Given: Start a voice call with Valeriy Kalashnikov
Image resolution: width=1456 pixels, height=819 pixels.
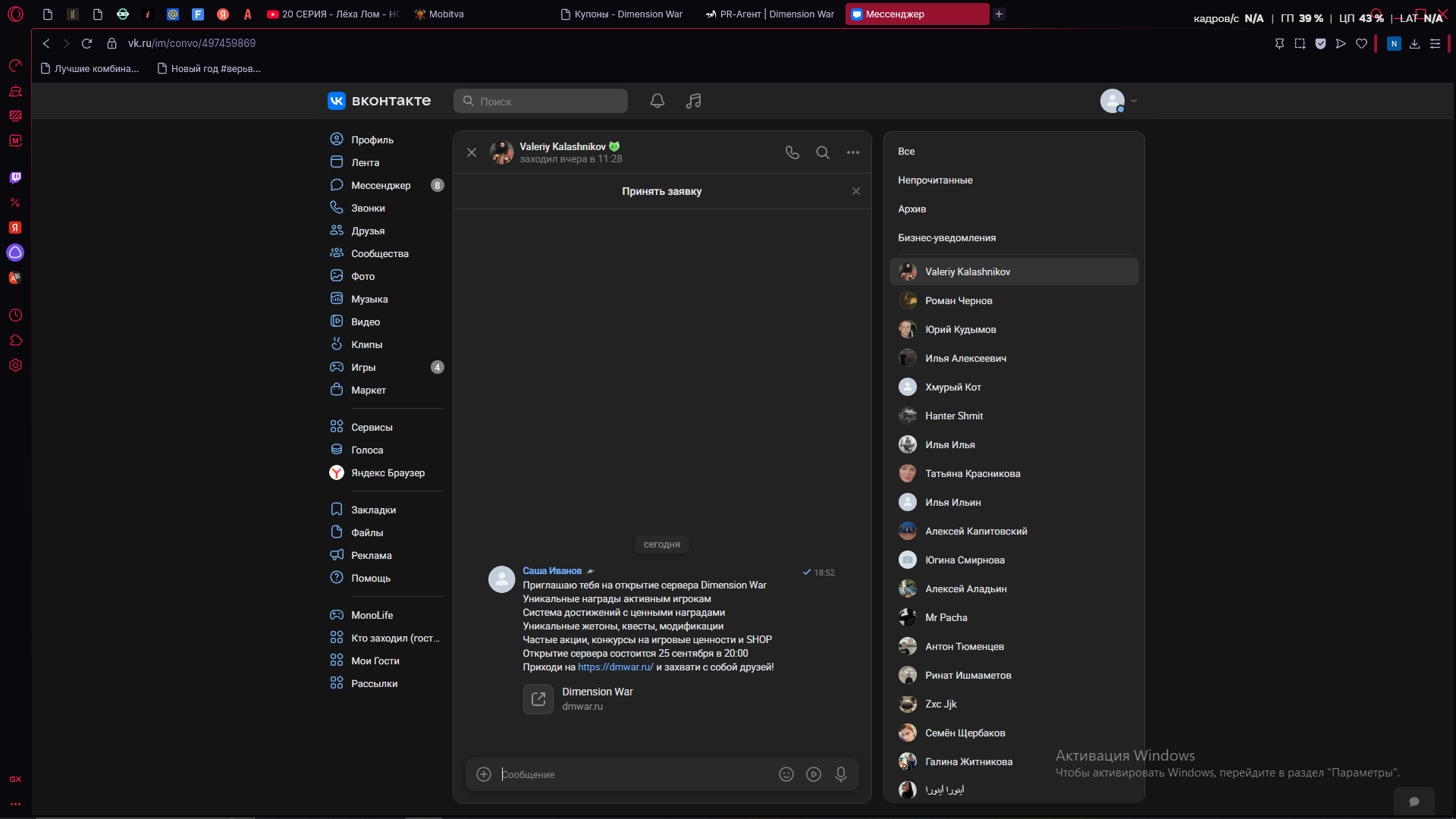Looking at the screenshot, I should 792,152.
